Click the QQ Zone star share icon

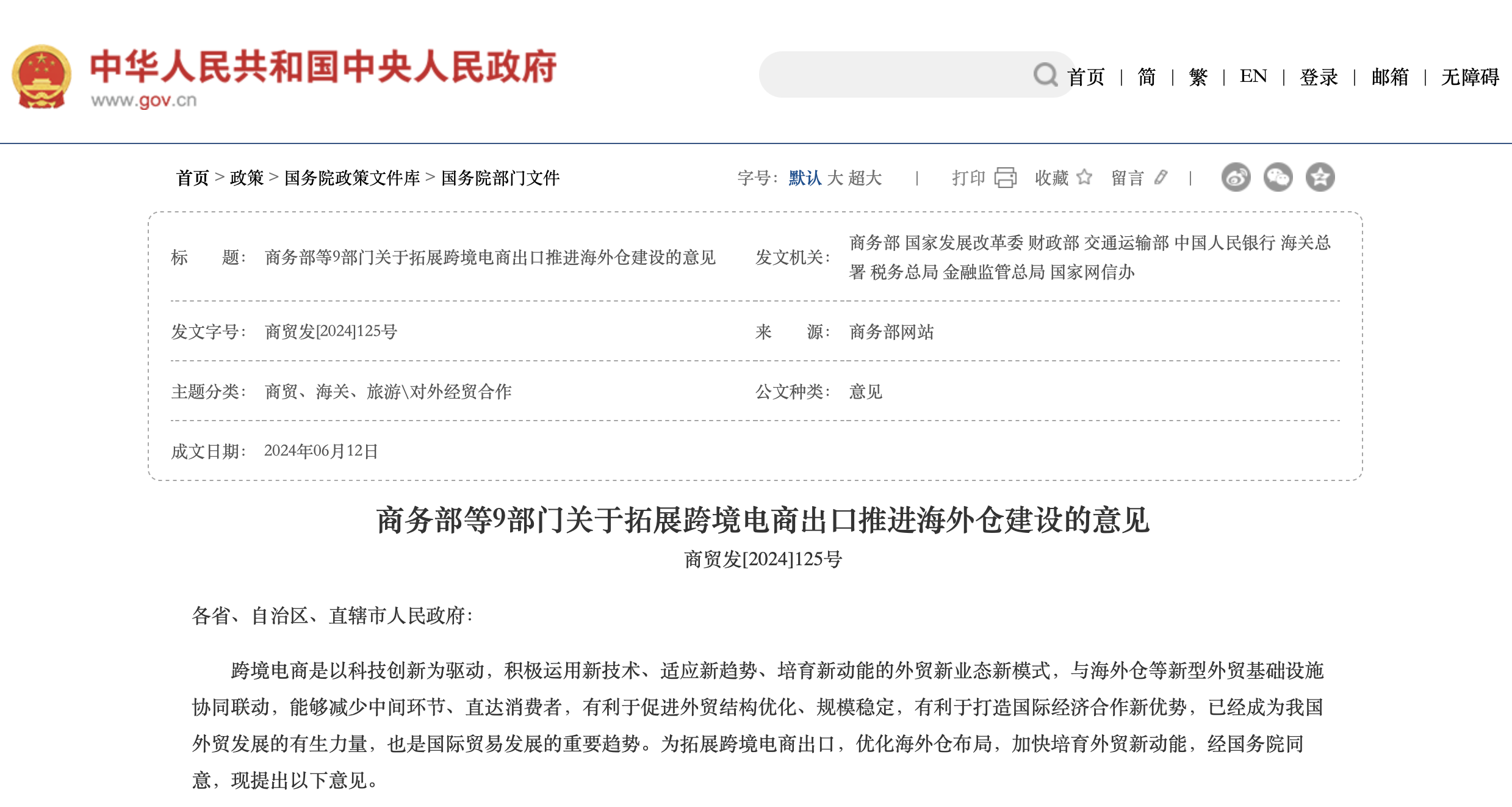[1320, 178]
